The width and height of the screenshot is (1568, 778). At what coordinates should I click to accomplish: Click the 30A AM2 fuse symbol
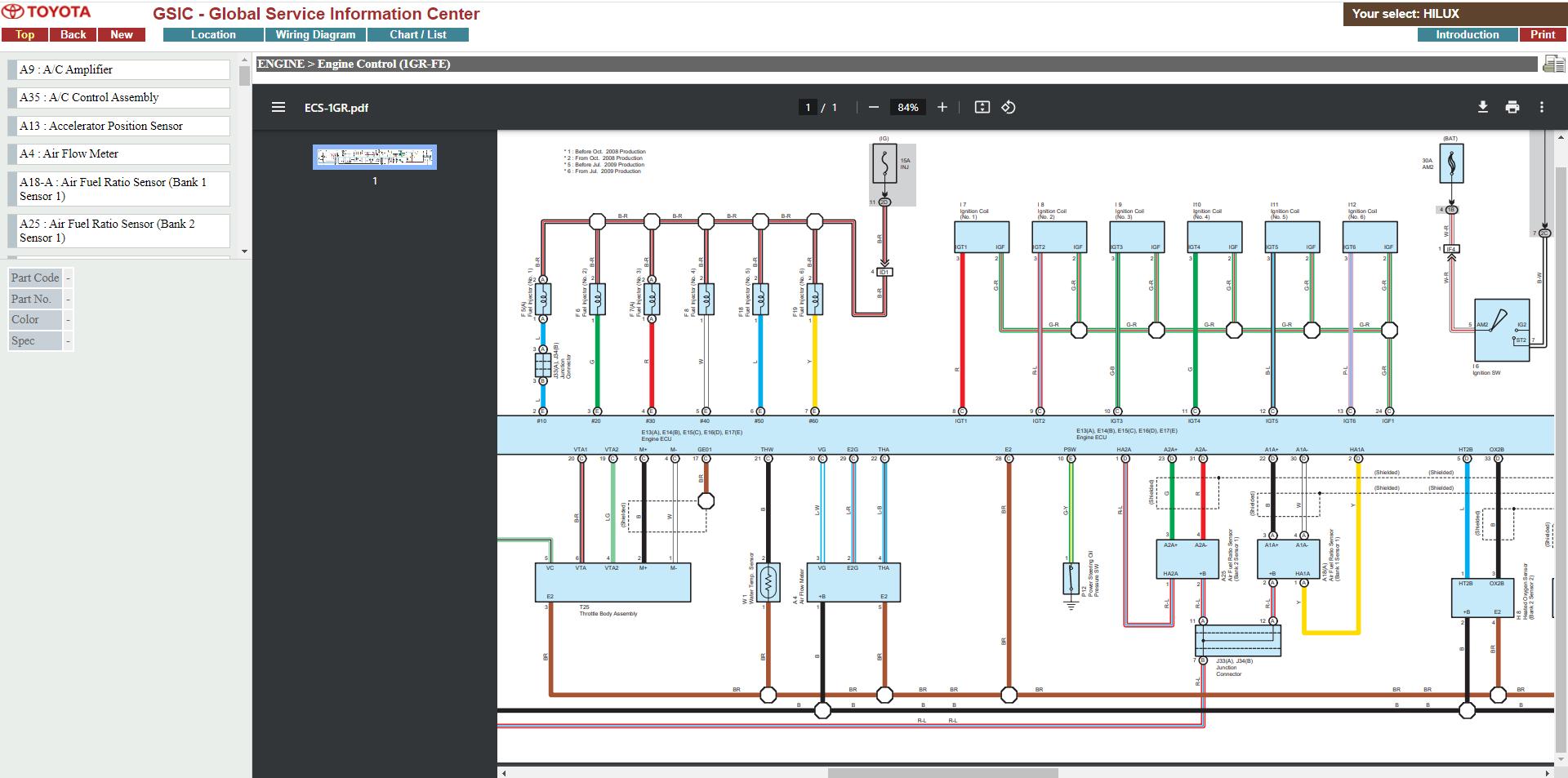(1451, 163)
